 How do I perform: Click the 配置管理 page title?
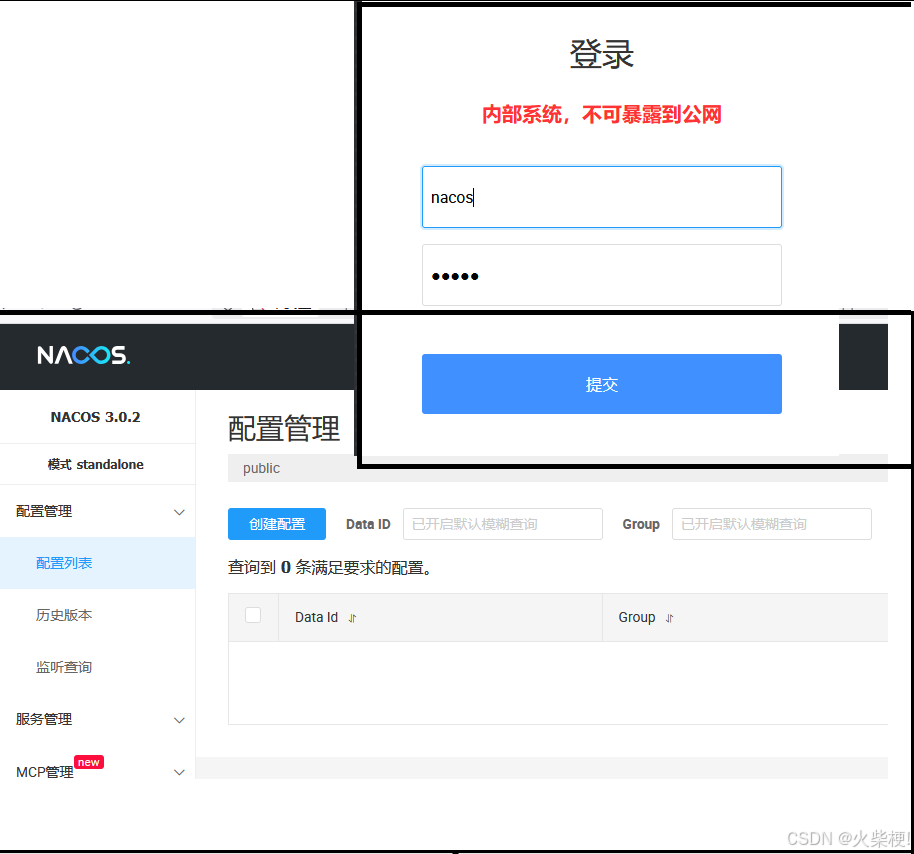pyautogui.click(x=283, y=428)
